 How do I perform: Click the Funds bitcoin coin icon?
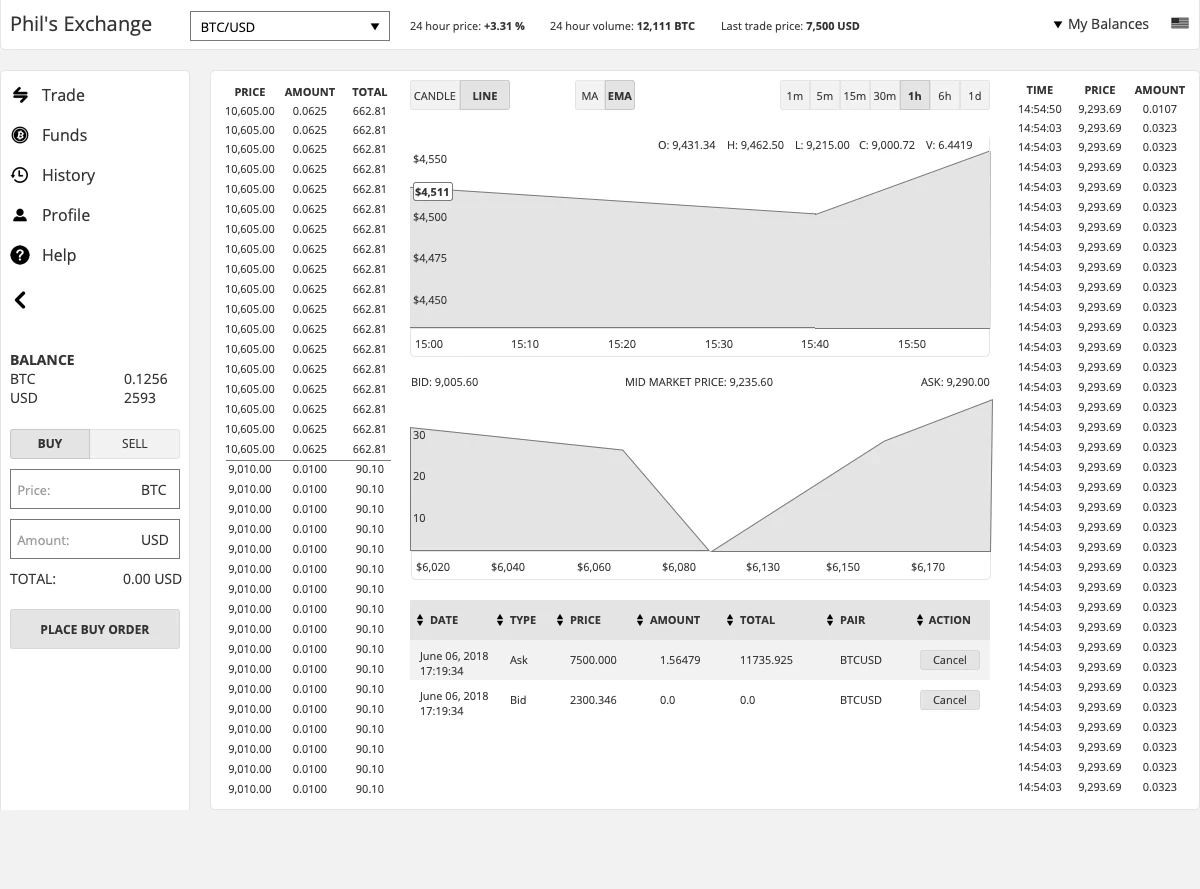pyautogui.click(x=20, y=135)
